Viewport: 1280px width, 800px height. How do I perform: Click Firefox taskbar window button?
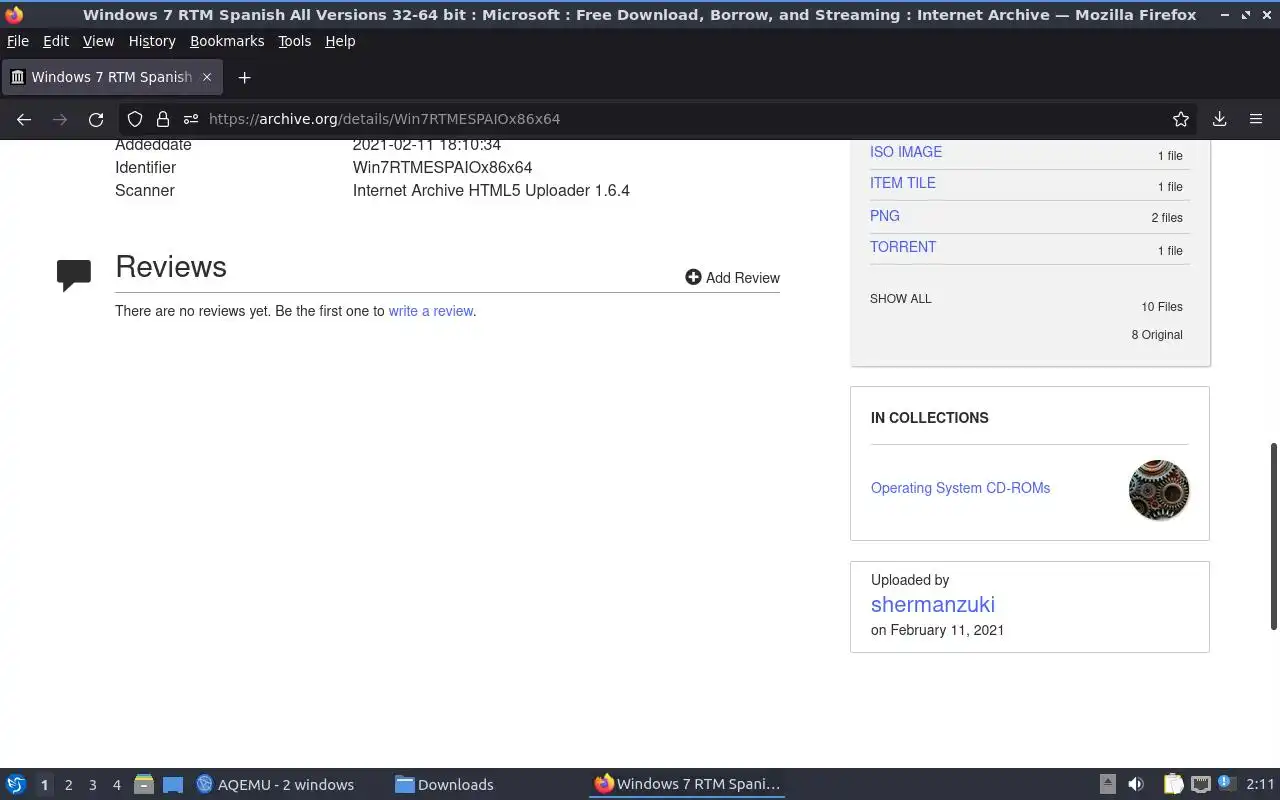click(687, 784)
